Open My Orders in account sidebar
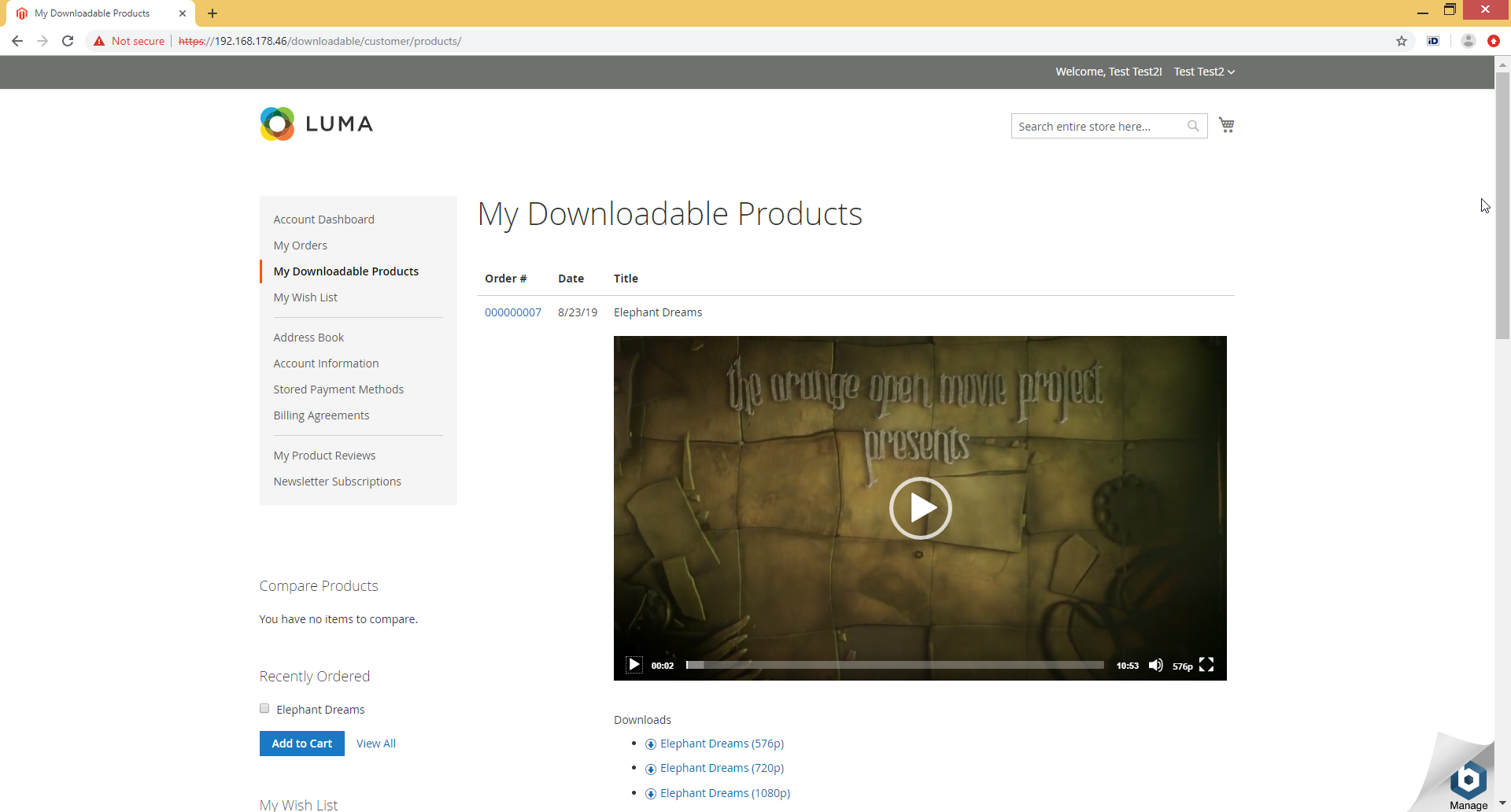The width and height of the screenshot is (1511, 812). [300, 245]
